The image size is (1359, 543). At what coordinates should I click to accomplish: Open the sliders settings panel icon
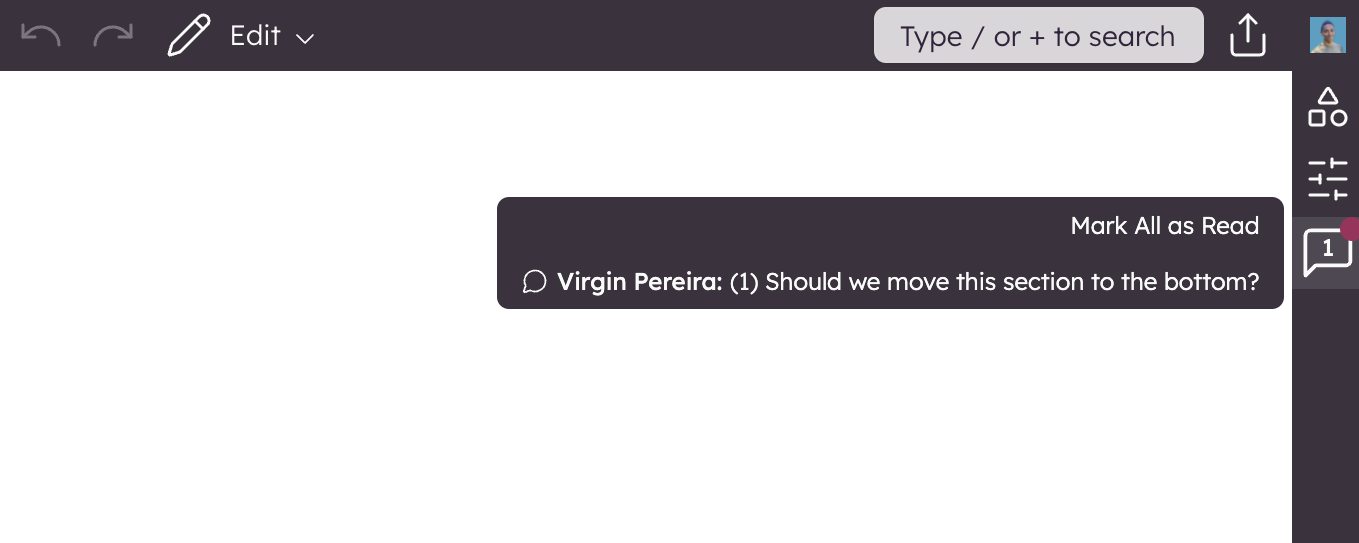point(1327,179)
